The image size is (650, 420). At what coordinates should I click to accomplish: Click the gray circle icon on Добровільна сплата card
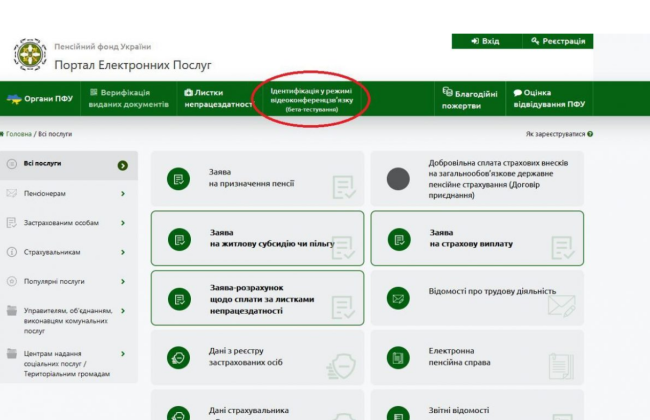pos(398,179)
